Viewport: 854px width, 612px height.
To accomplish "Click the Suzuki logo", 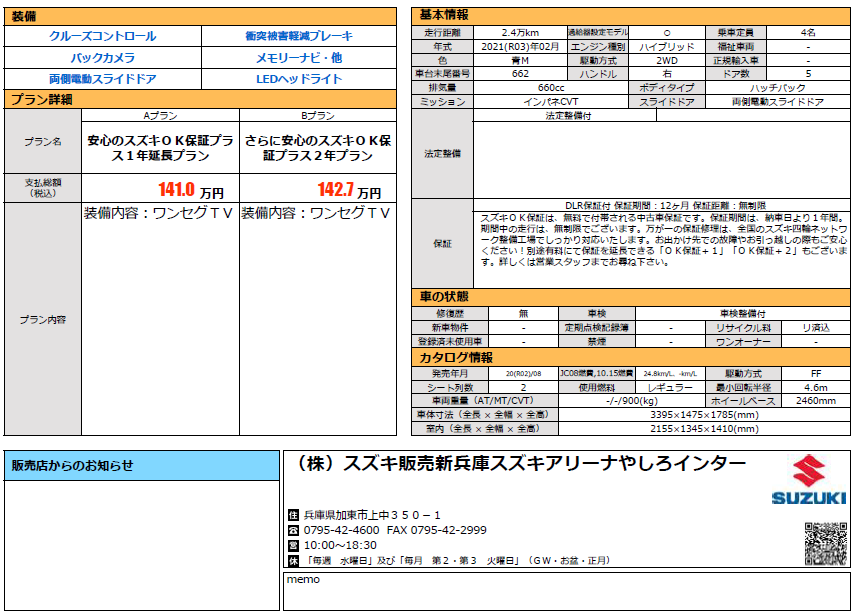I will [x=809, y=481].
